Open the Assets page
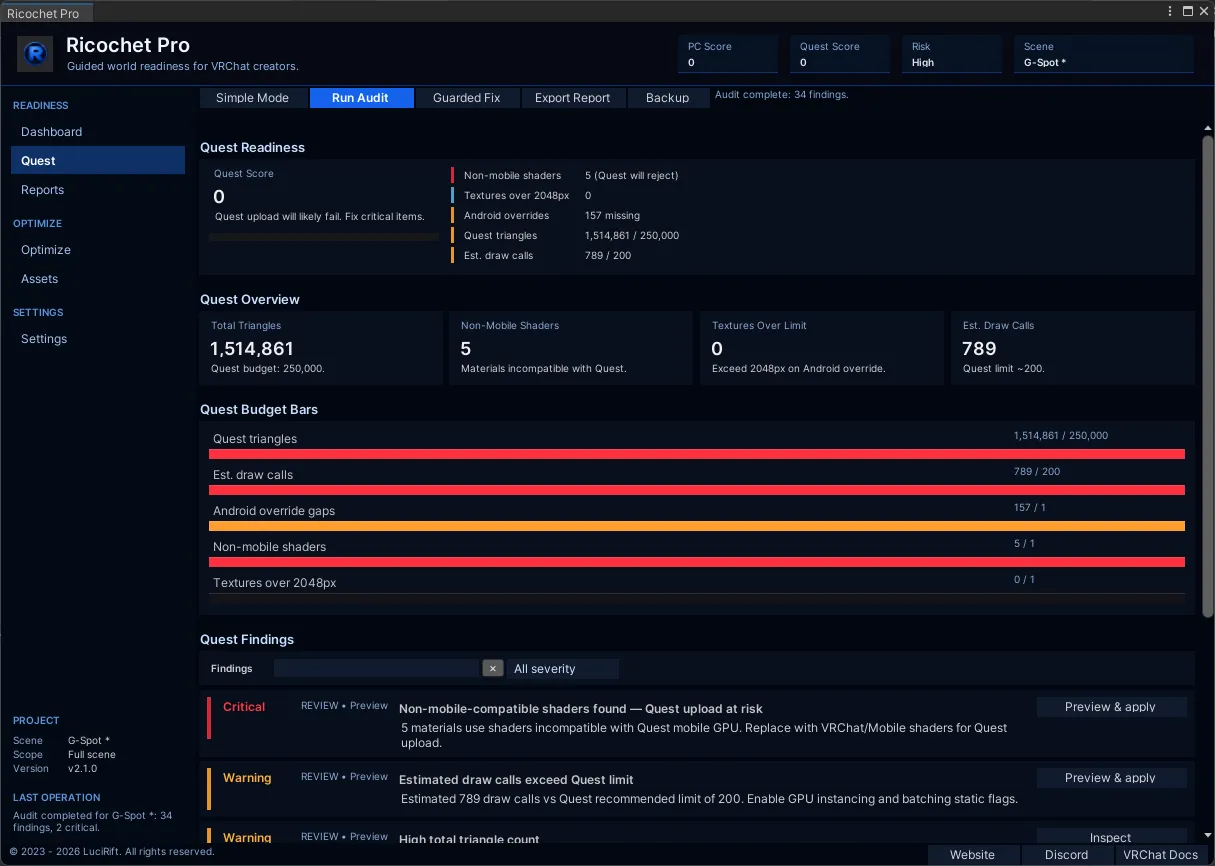The image size is (1215, 866). tap(98, 279)
